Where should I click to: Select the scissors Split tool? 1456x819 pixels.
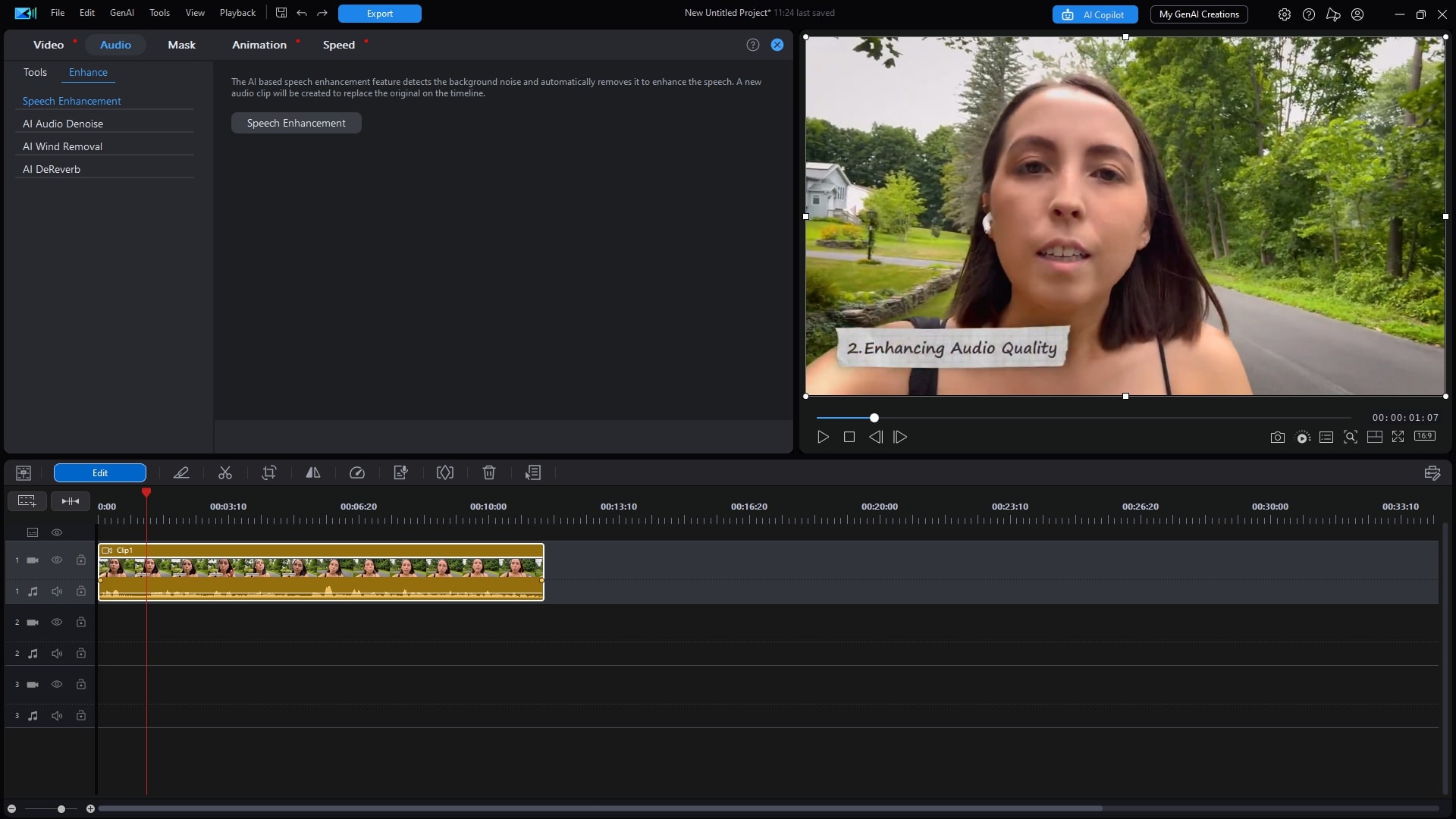225,472
